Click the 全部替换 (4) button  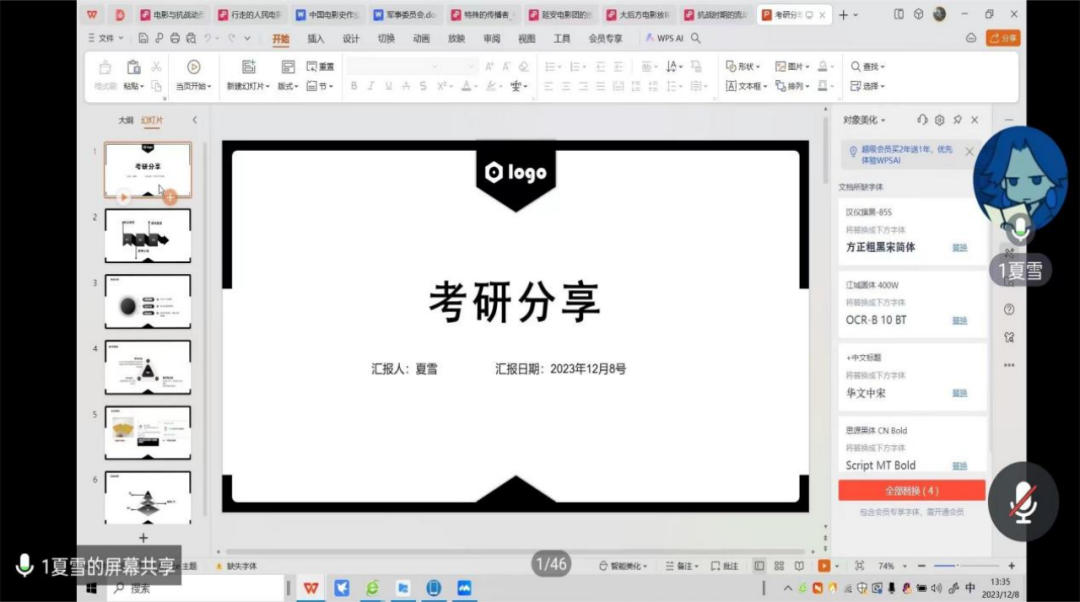click(911, 491)
